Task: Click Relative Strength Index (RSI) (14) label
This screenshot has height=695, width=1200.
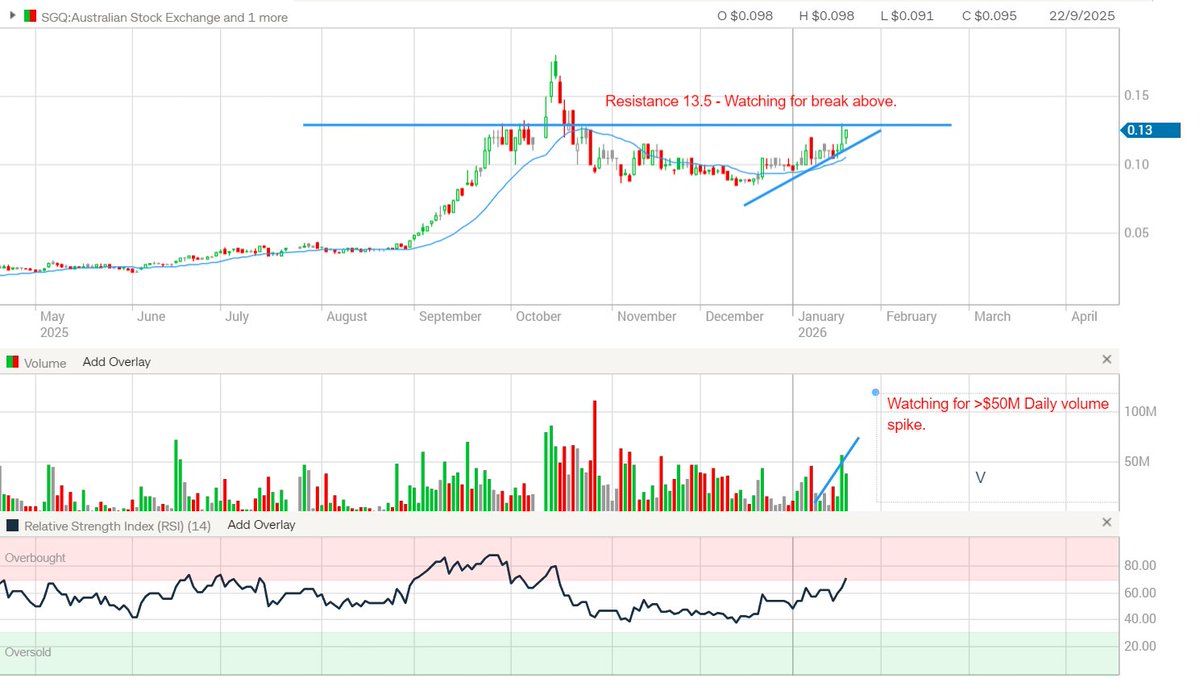Action: pos(117,525)
